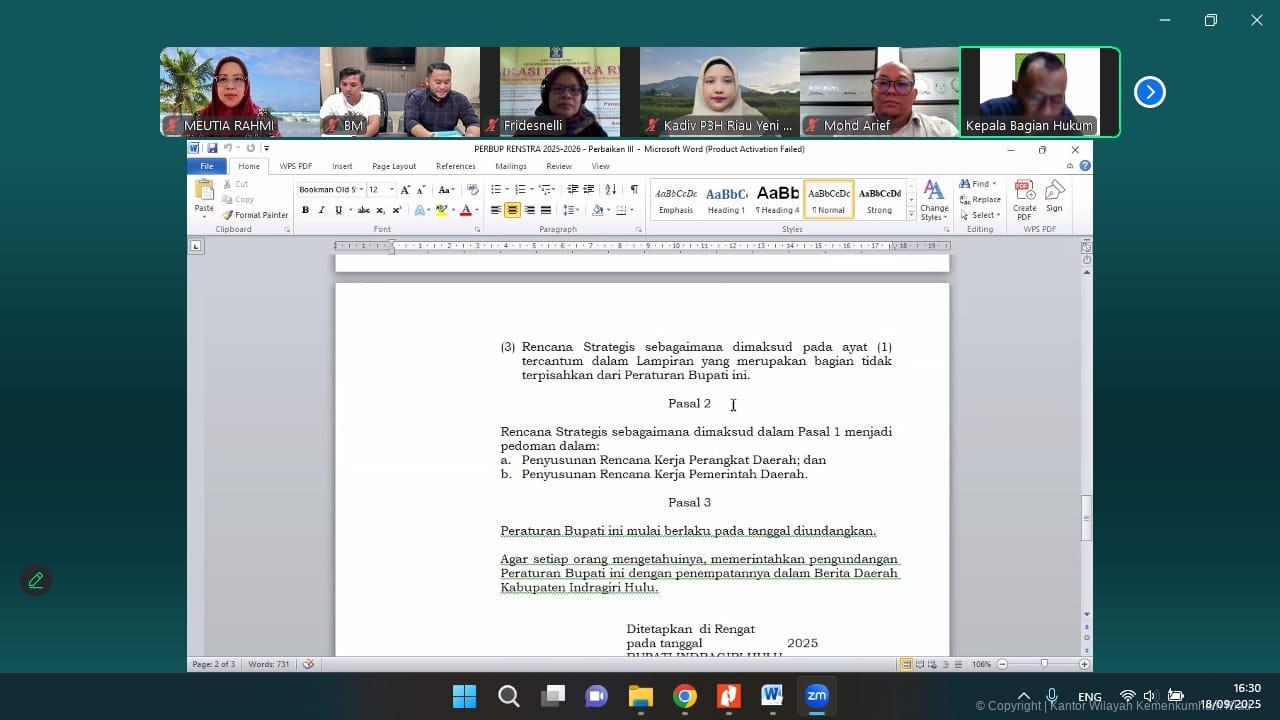Click the Replace button
The image size is (1280, 720).
[980, 199]
